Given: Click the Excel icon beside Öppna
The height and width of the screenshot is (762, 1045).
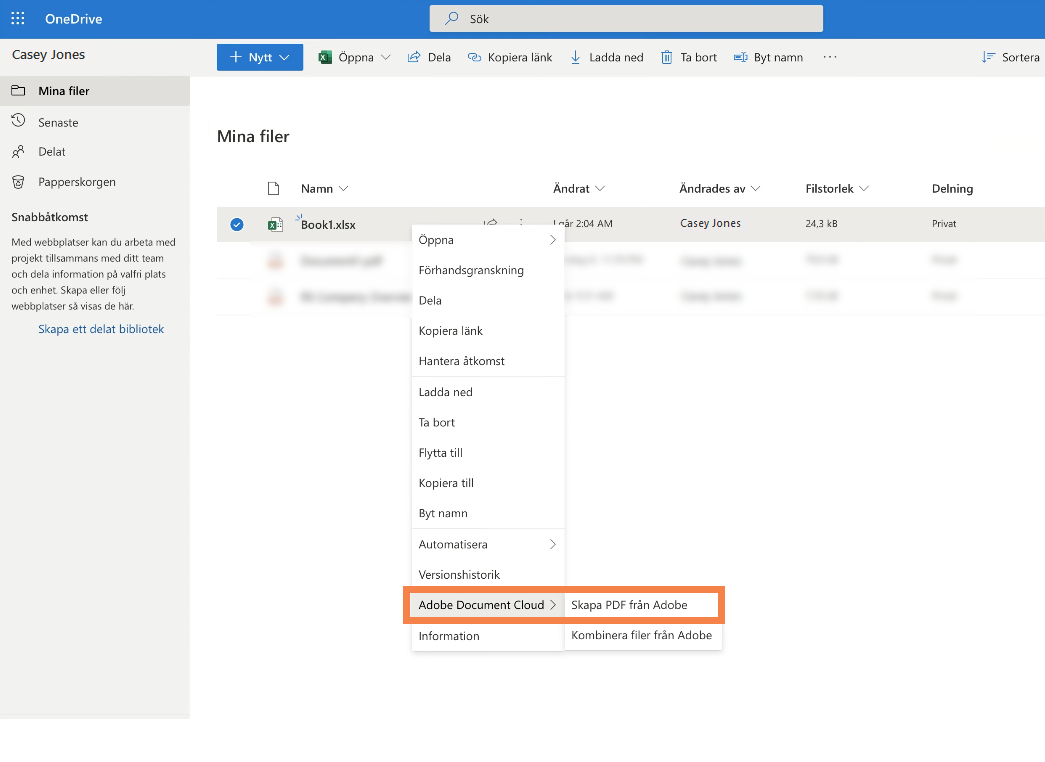Looking at the screenshot, I should tap(325, 57).
